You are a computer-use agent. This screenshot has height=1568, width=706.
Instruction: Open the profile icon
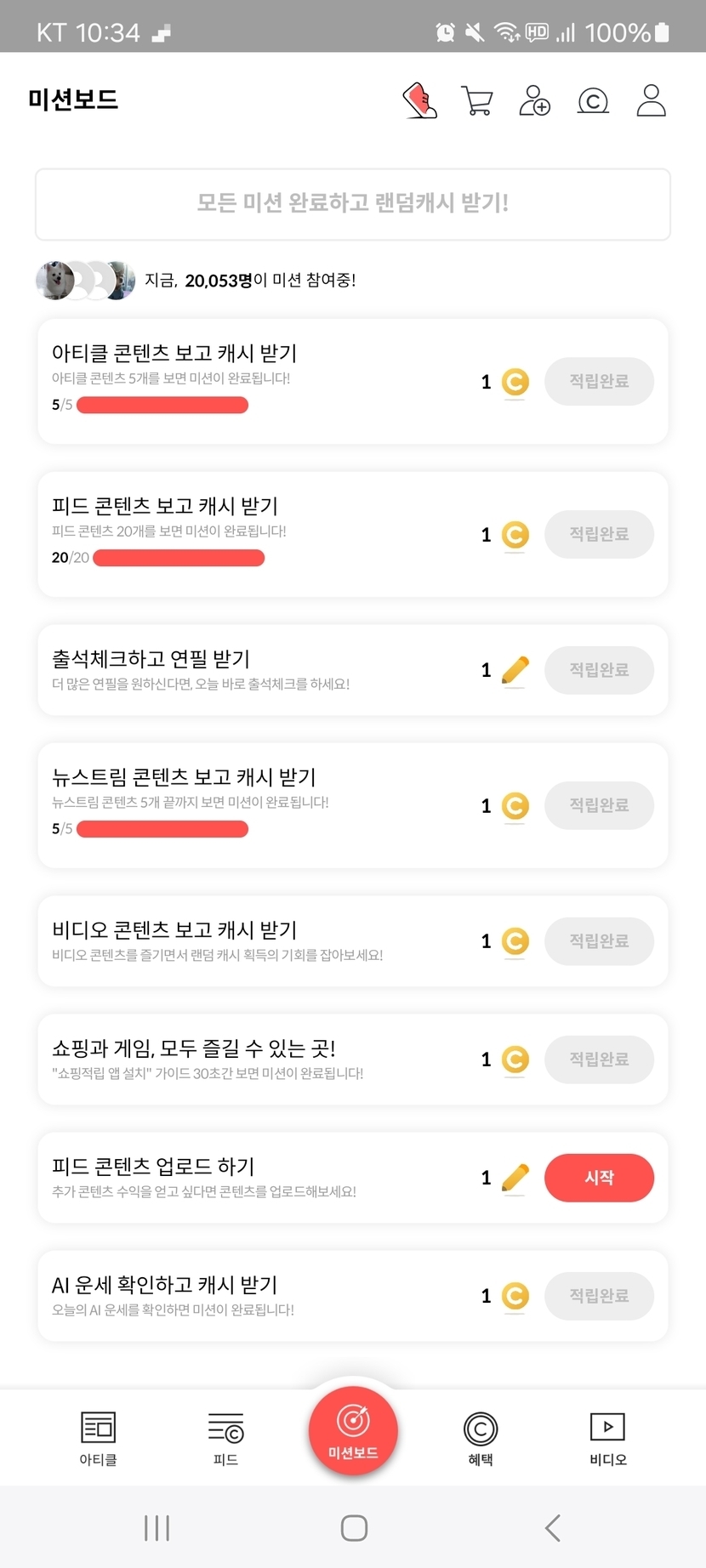click(651, 100)
